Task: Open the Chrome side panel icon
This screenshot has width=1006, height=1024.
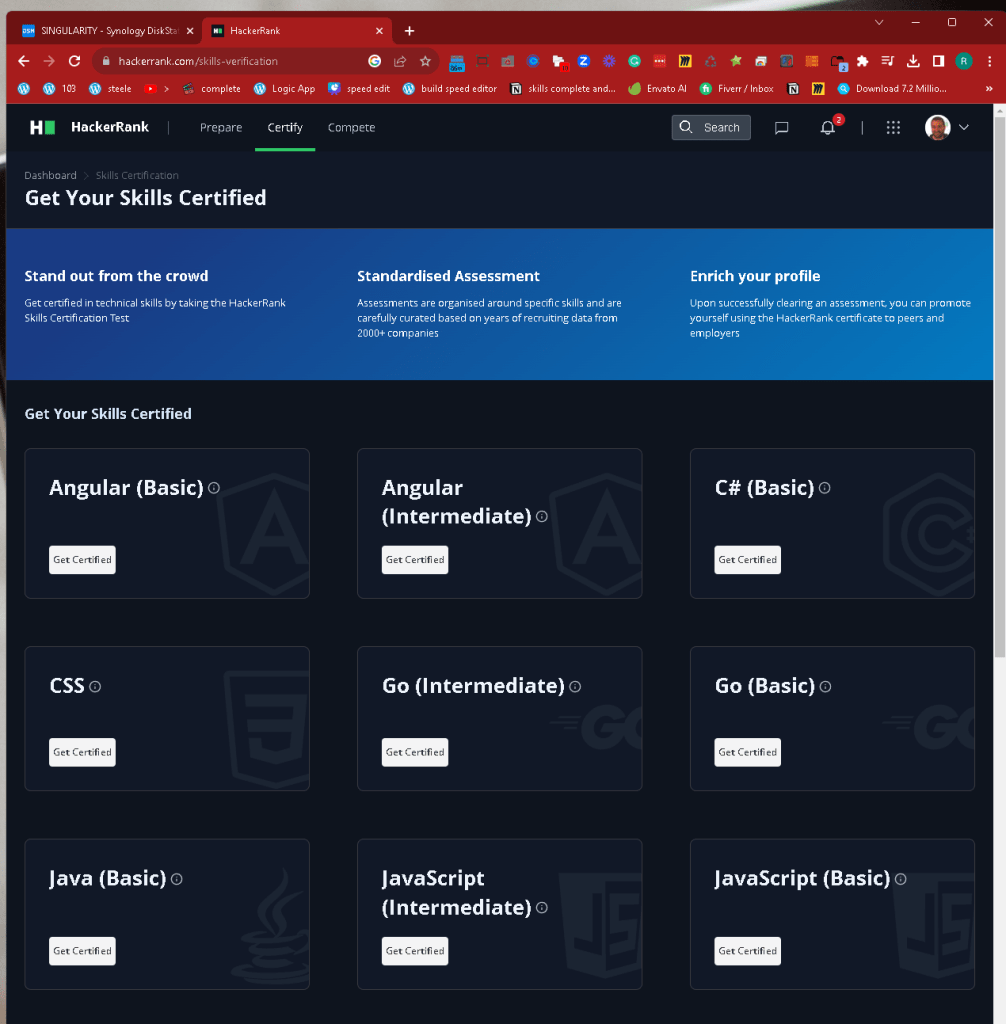Action: [x=938, y=61]
